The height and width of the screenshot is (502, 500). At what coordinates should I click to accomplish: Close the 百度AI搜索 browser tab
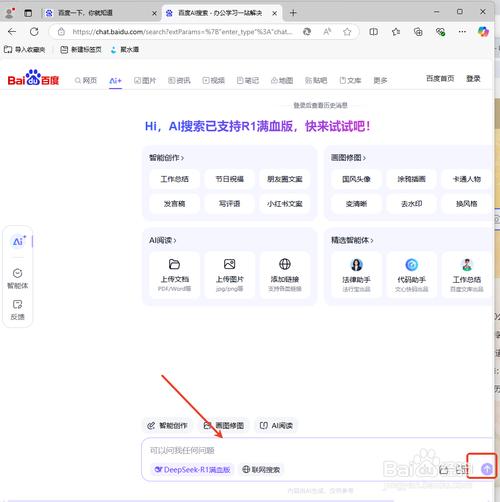(274, 13)
